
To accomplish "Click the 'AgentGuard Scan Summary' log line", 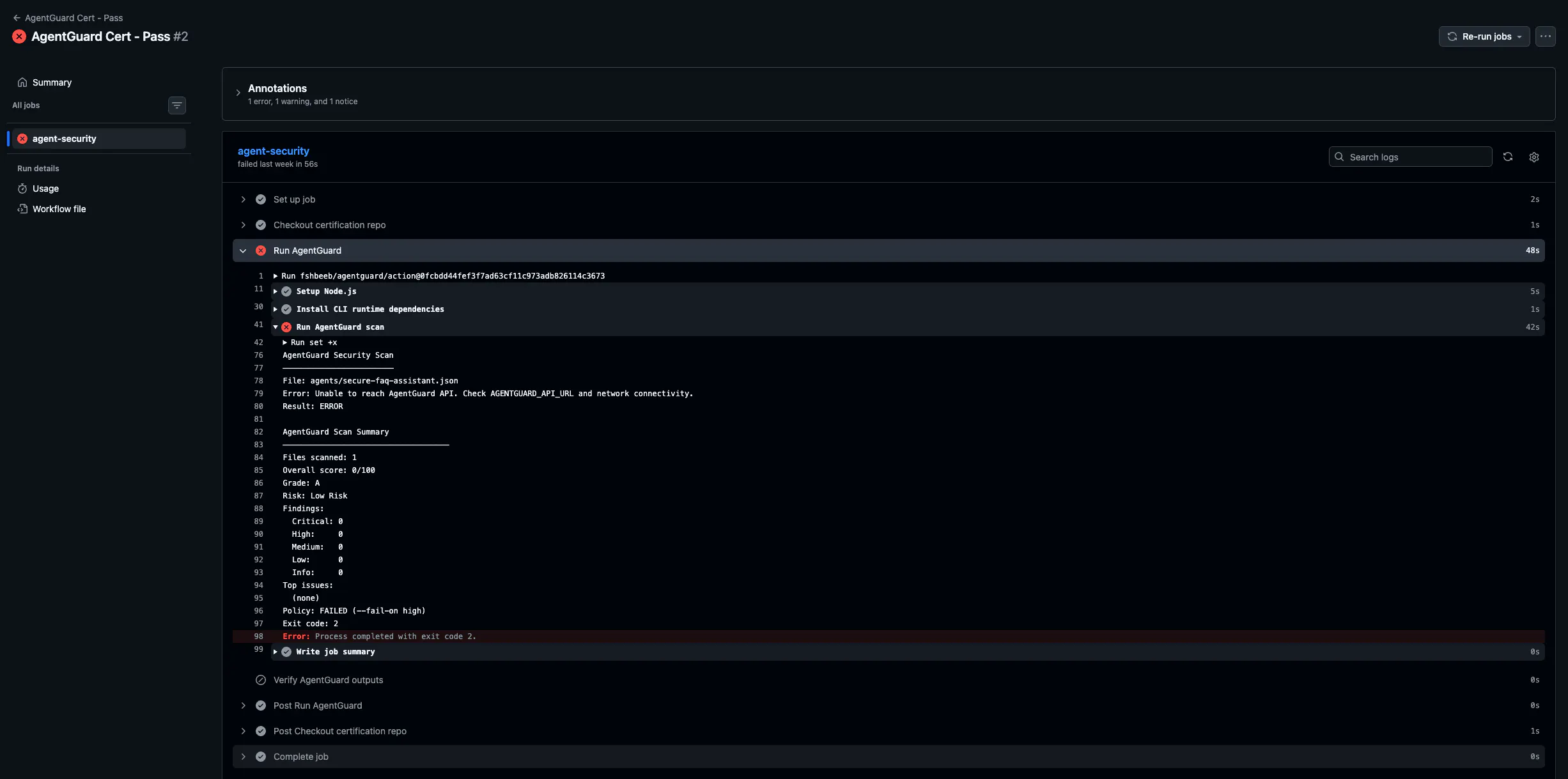I will click(x=336, y=432).
